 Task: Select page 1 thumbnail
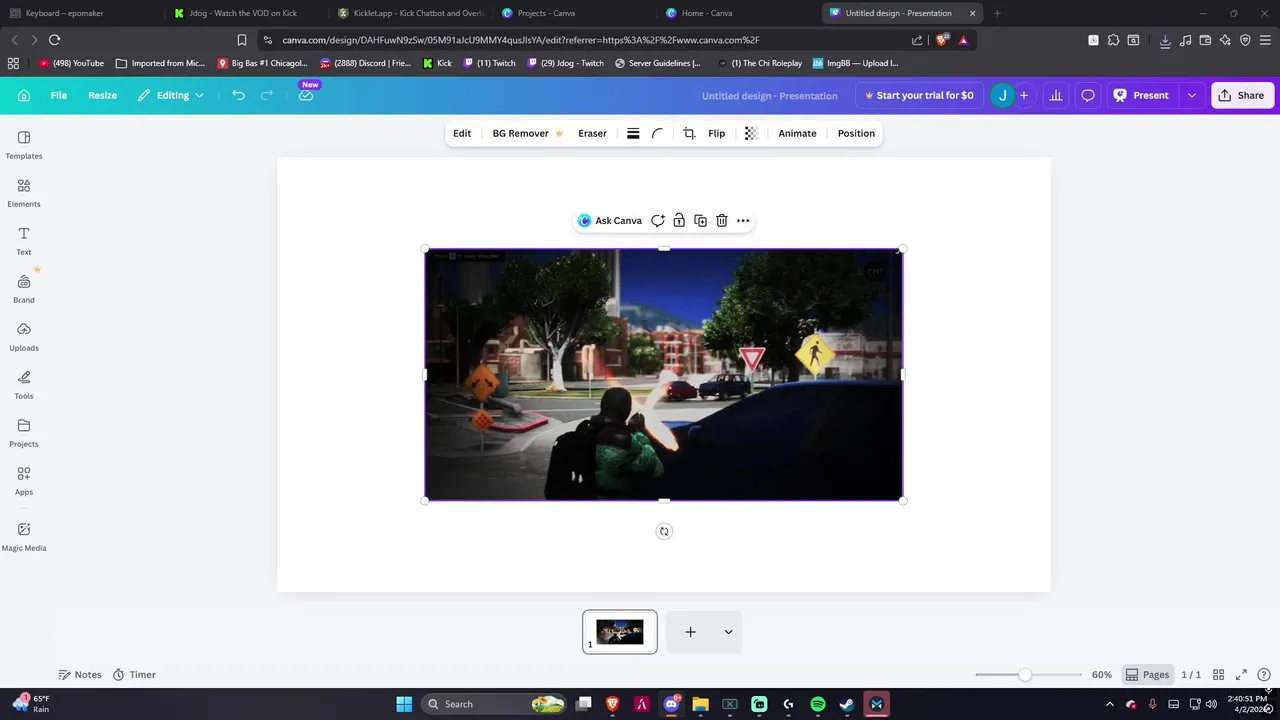point(620,632)
